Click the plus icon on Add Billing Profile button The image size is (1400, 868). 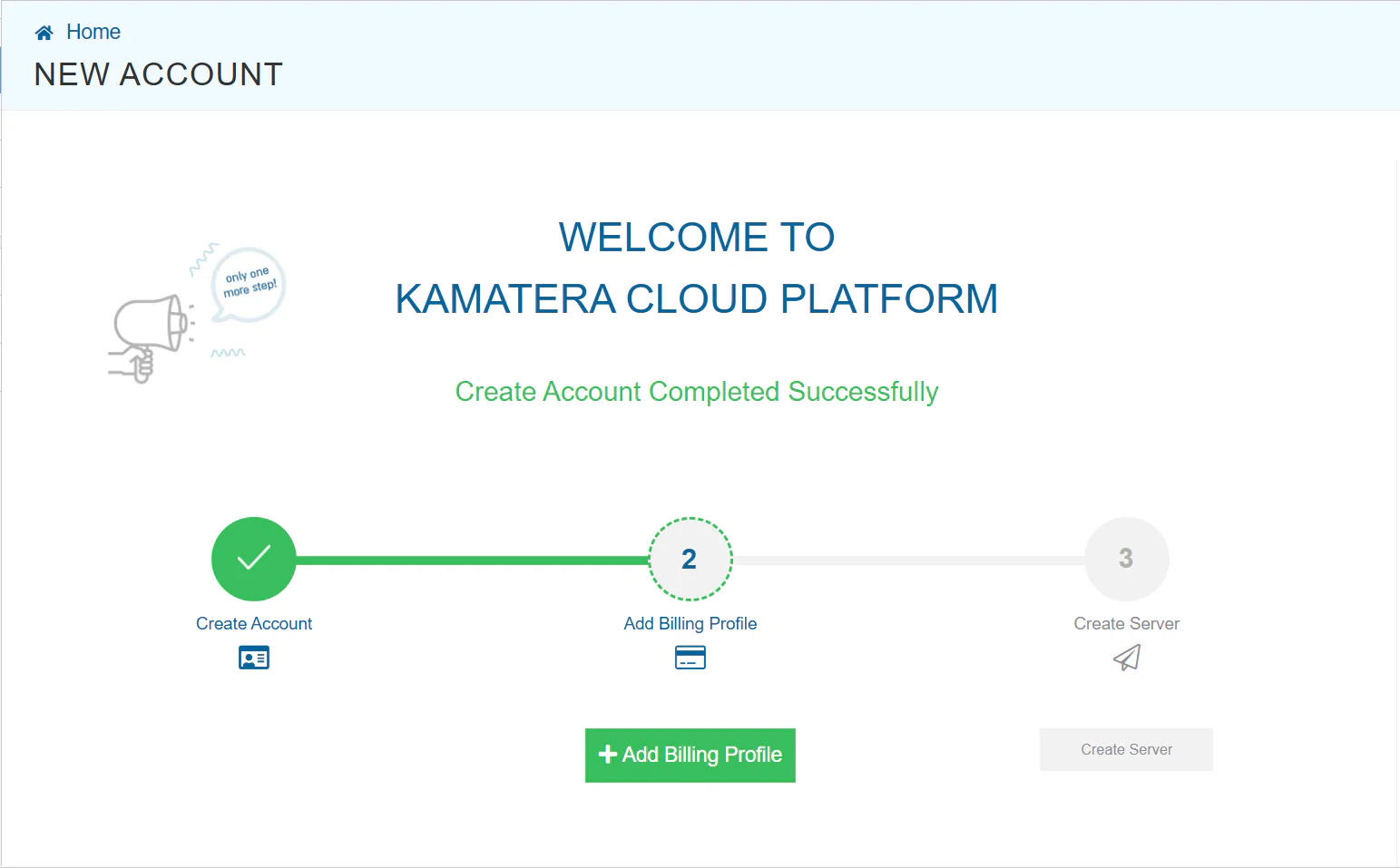608,755
